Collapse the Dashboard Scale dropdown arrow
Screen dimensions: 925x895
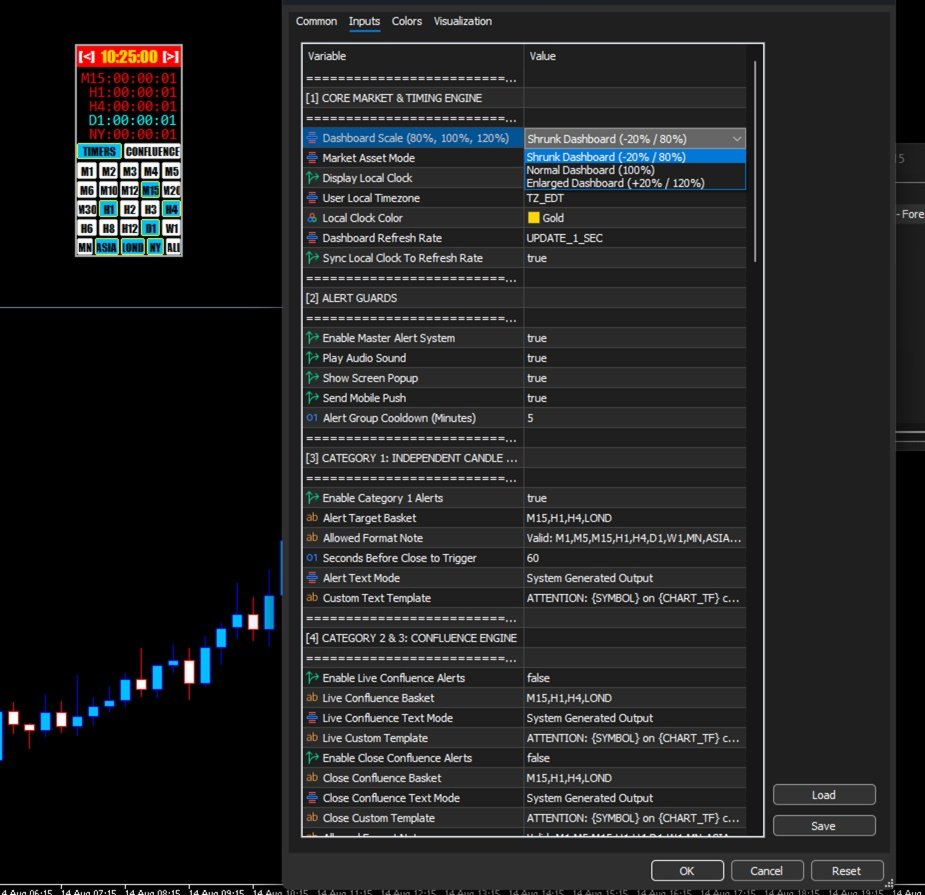[x=736, y=139]
